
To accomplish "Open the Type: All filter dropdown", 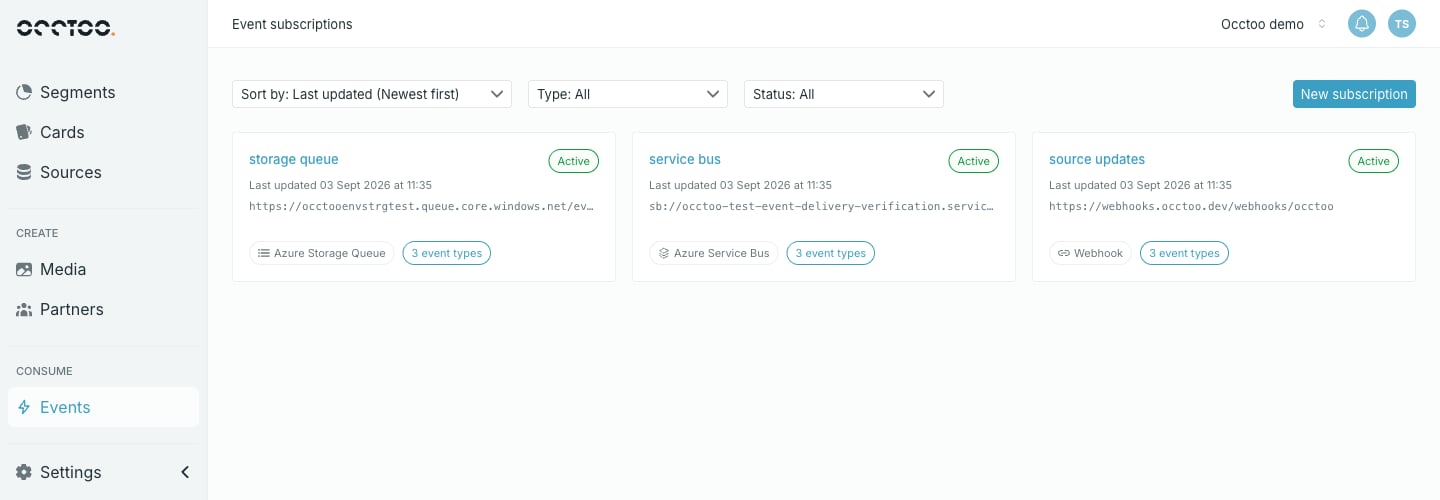I will click(628, 94).
